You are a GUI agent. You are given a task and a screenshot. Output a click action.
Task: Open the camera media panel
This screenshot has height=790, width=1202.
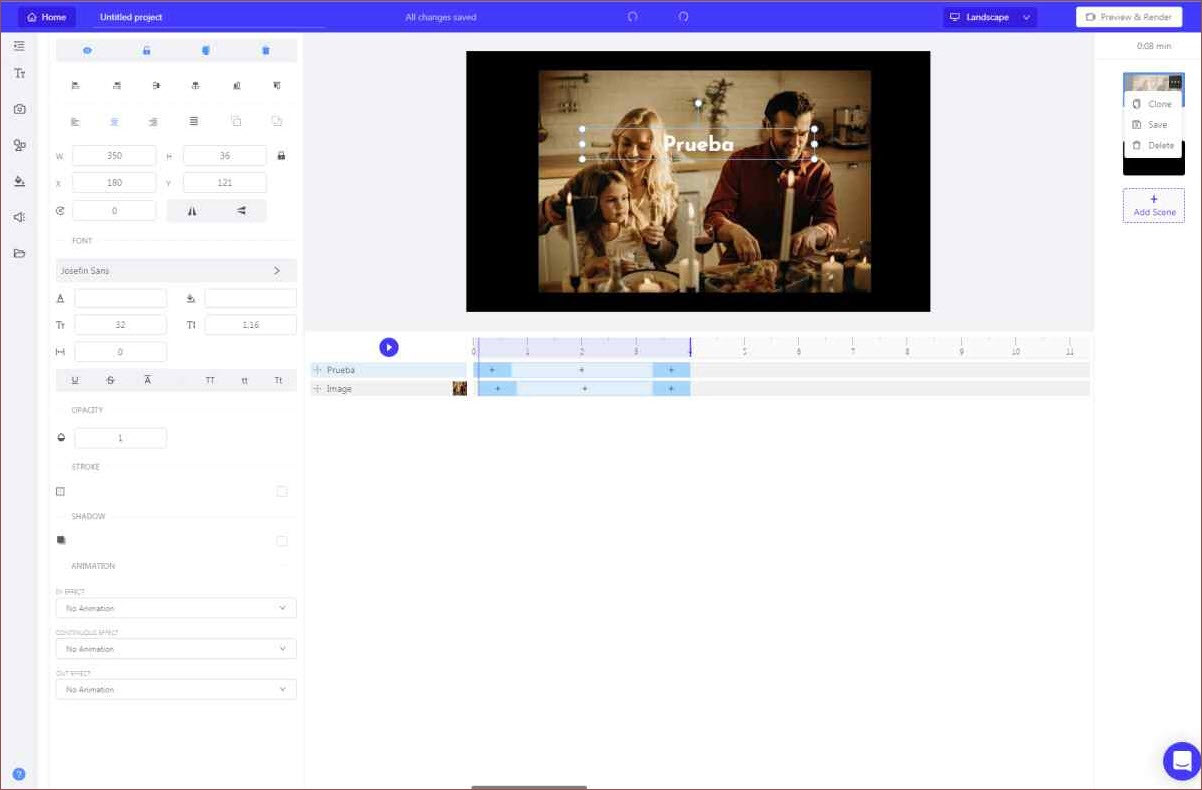click(x=19, y=109)
